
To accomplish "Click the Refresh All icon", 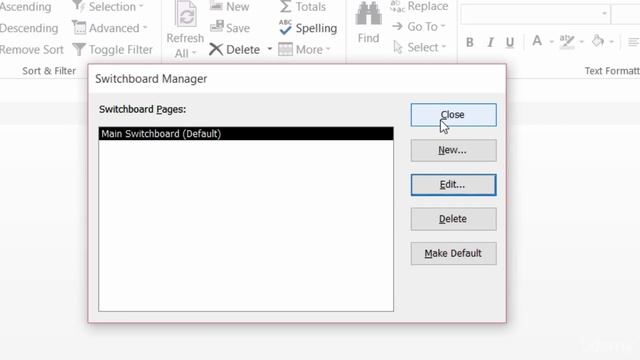I will point(186,14).
